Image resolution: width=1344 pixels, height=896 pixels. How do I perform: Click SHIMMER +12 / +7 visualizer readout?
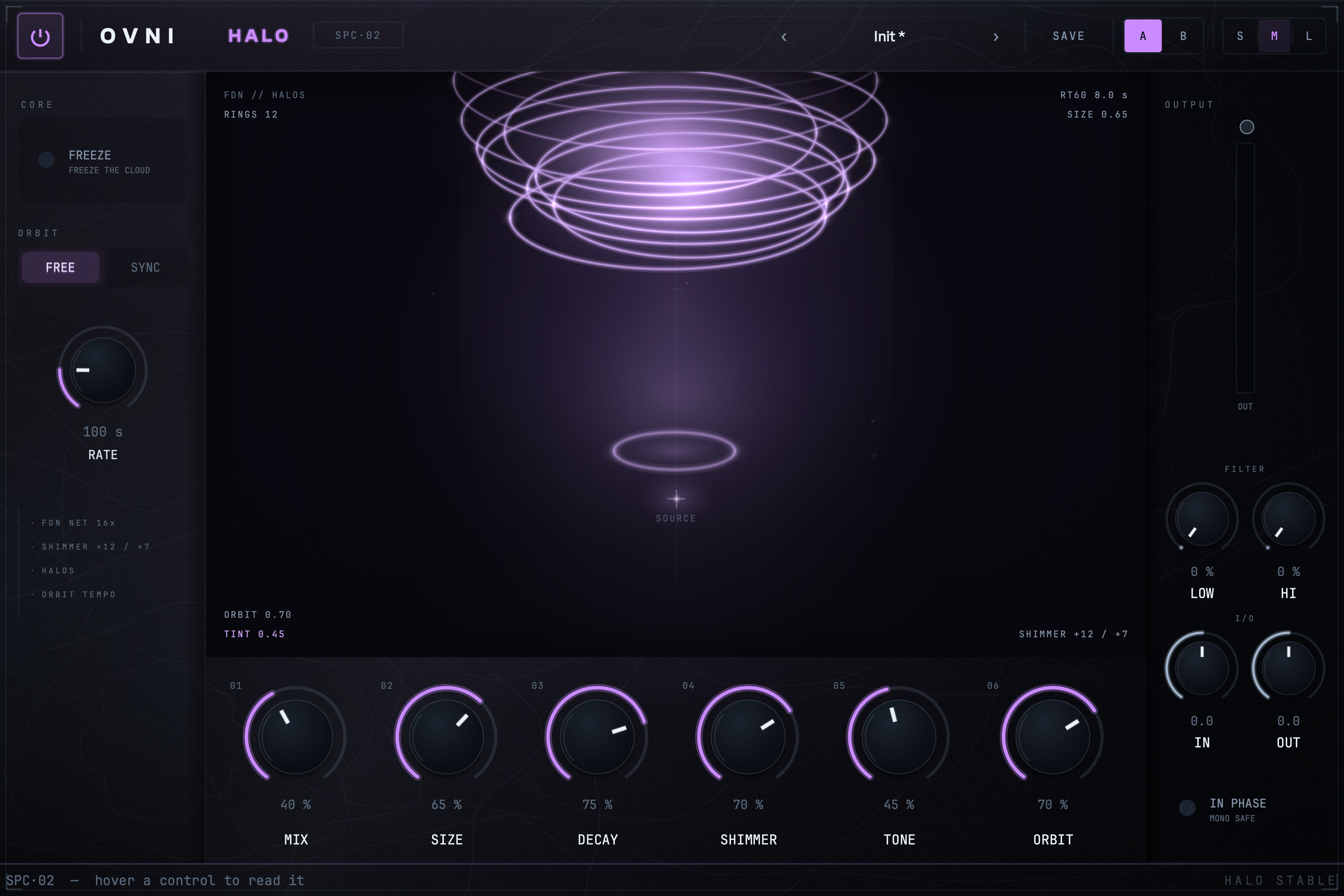pyautogui.click(x=1073, y=634)
